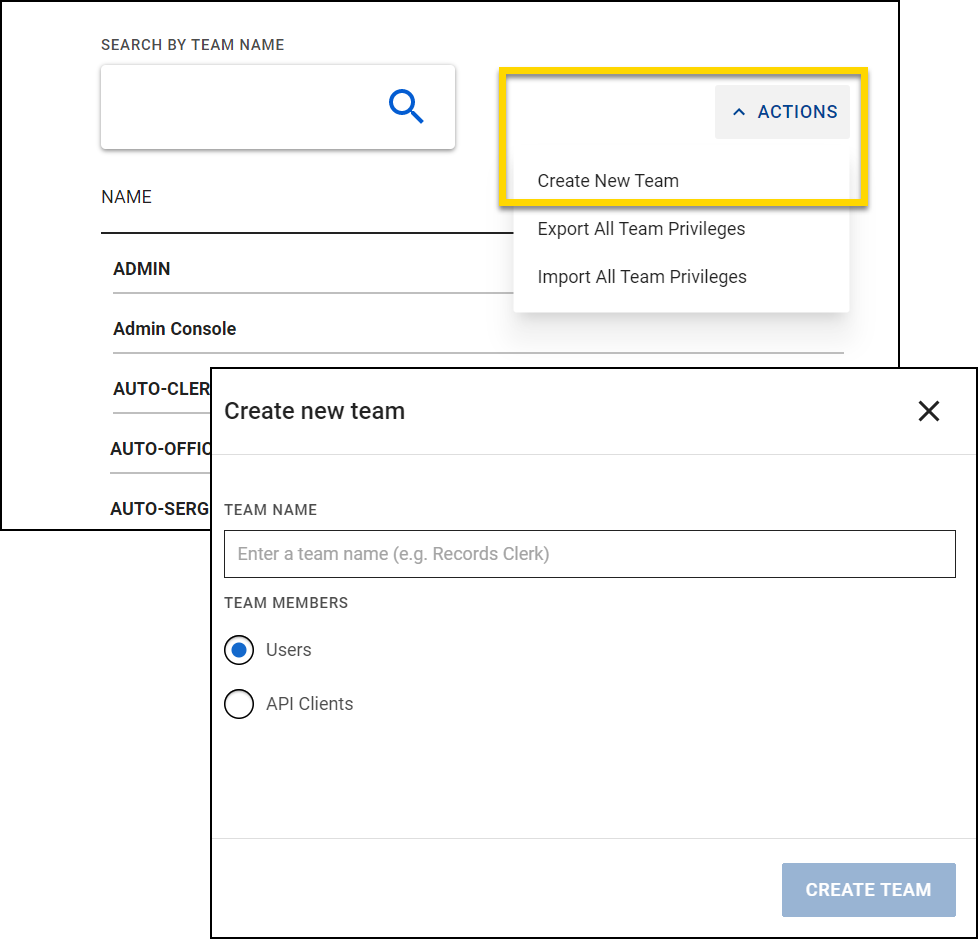This screenshot has height=939, width=978.
Task: Click the SEARCH BY TEAM NAME label
Action: point(192,45)
